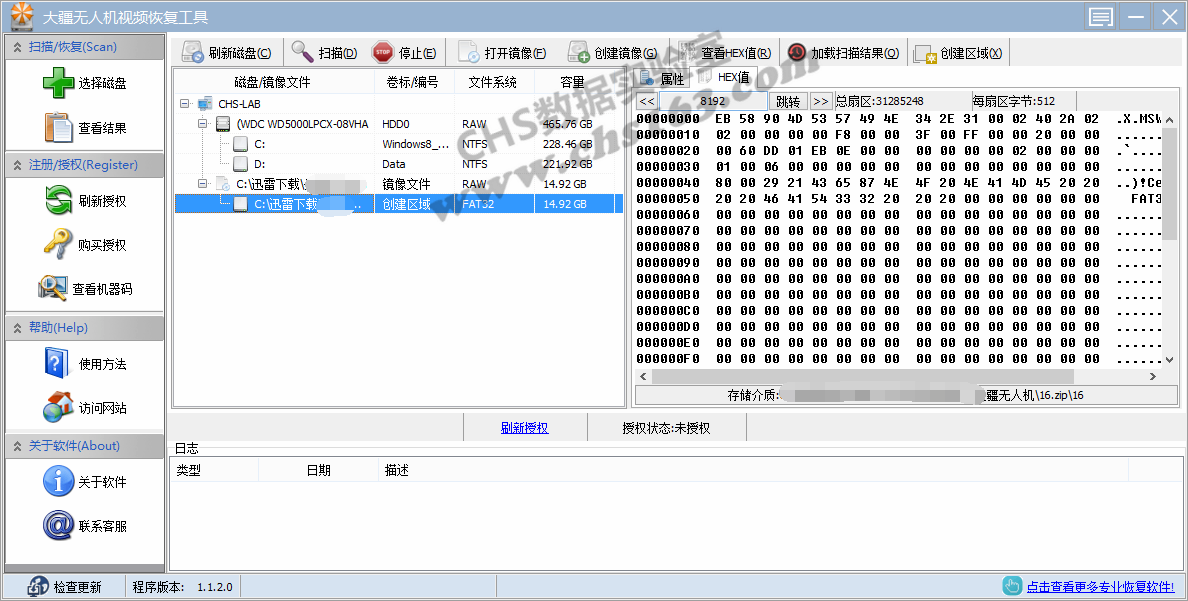
Task: Click the 文件系统 column header
Action: tap(494, 82)
